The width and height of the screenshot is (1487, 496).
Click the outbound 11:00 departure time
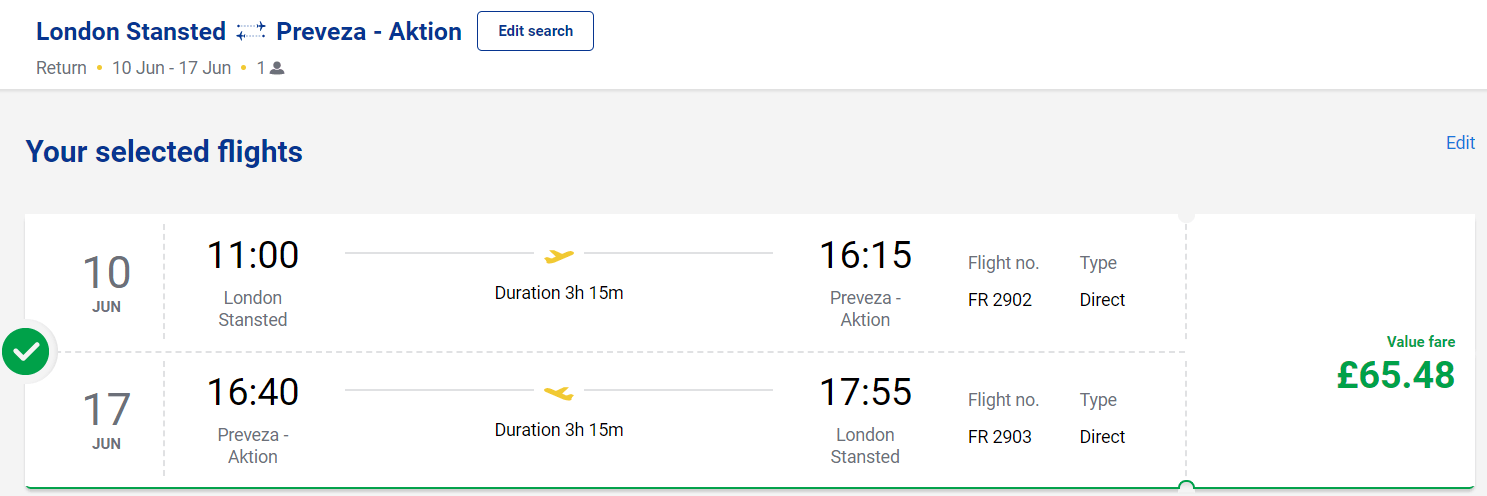click(253, 255)
